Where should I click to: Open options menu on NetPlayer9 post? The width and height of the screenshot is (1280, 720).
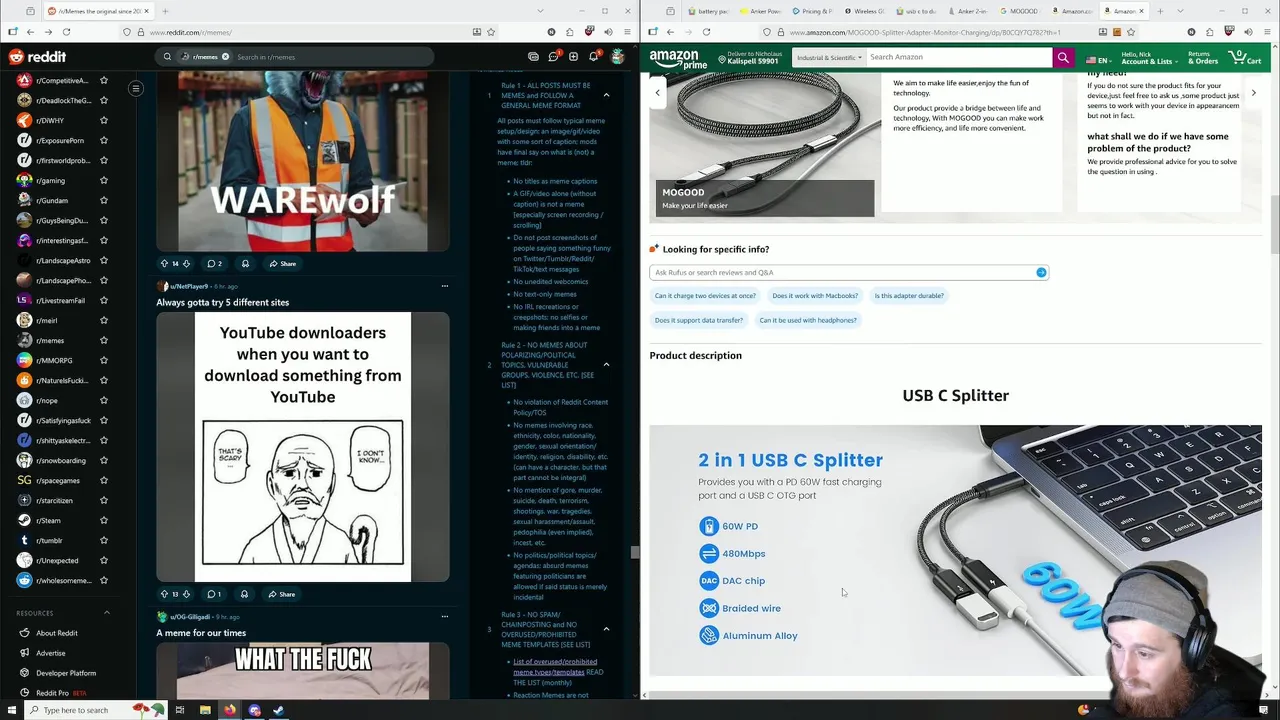444,286
